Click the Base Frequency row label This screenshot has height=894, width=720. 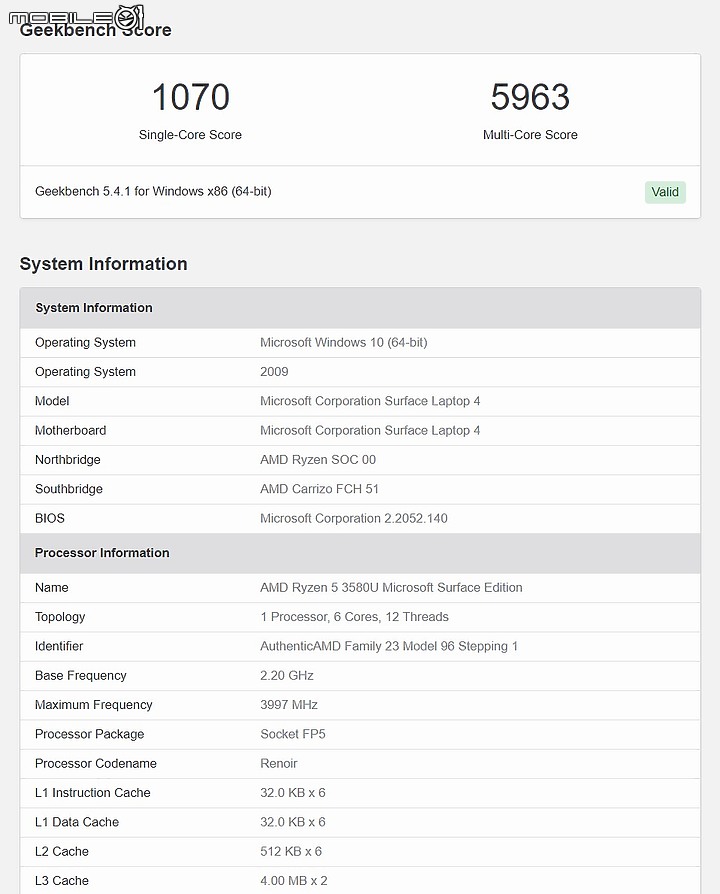click(x=80, y=676)
